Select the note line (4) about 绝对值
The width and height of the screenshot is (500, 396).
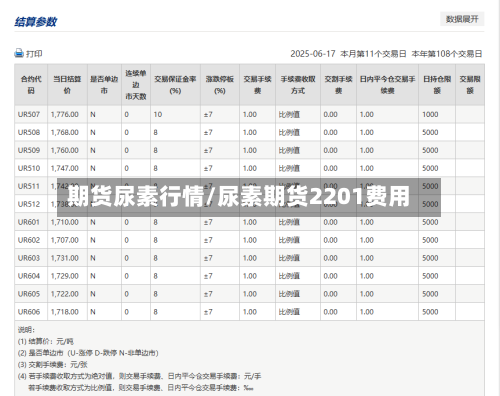pyautogui.click(x=139, y=376)
